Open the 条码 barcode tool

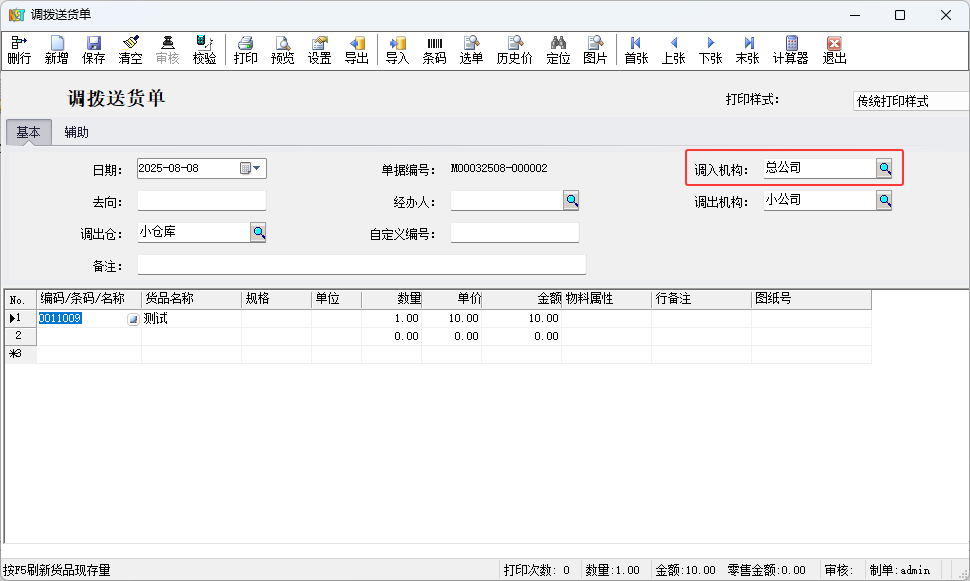coord(434,50)
